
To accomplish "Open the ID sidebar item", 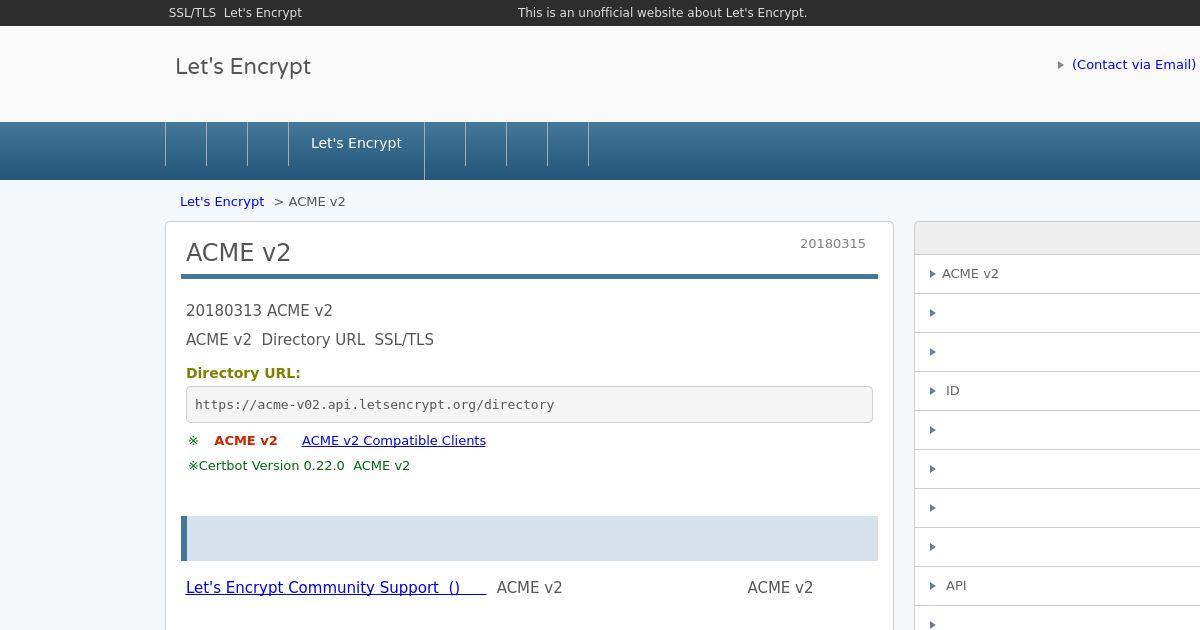I will pyautogui.click(x=1057, y=391).
